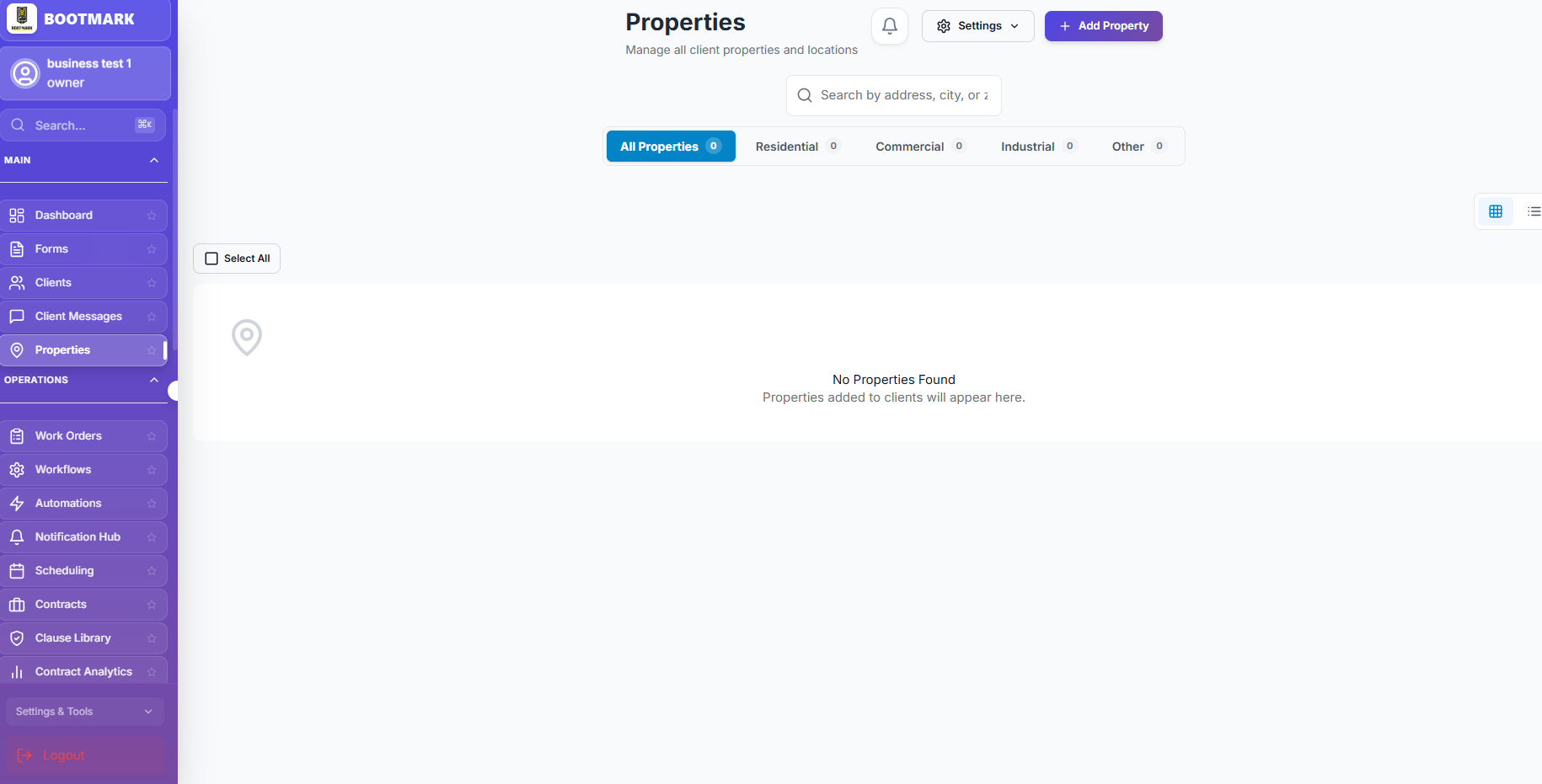1542x784 pixels.
Task: Switch to grid view layout
Action: click(1495, 211)
